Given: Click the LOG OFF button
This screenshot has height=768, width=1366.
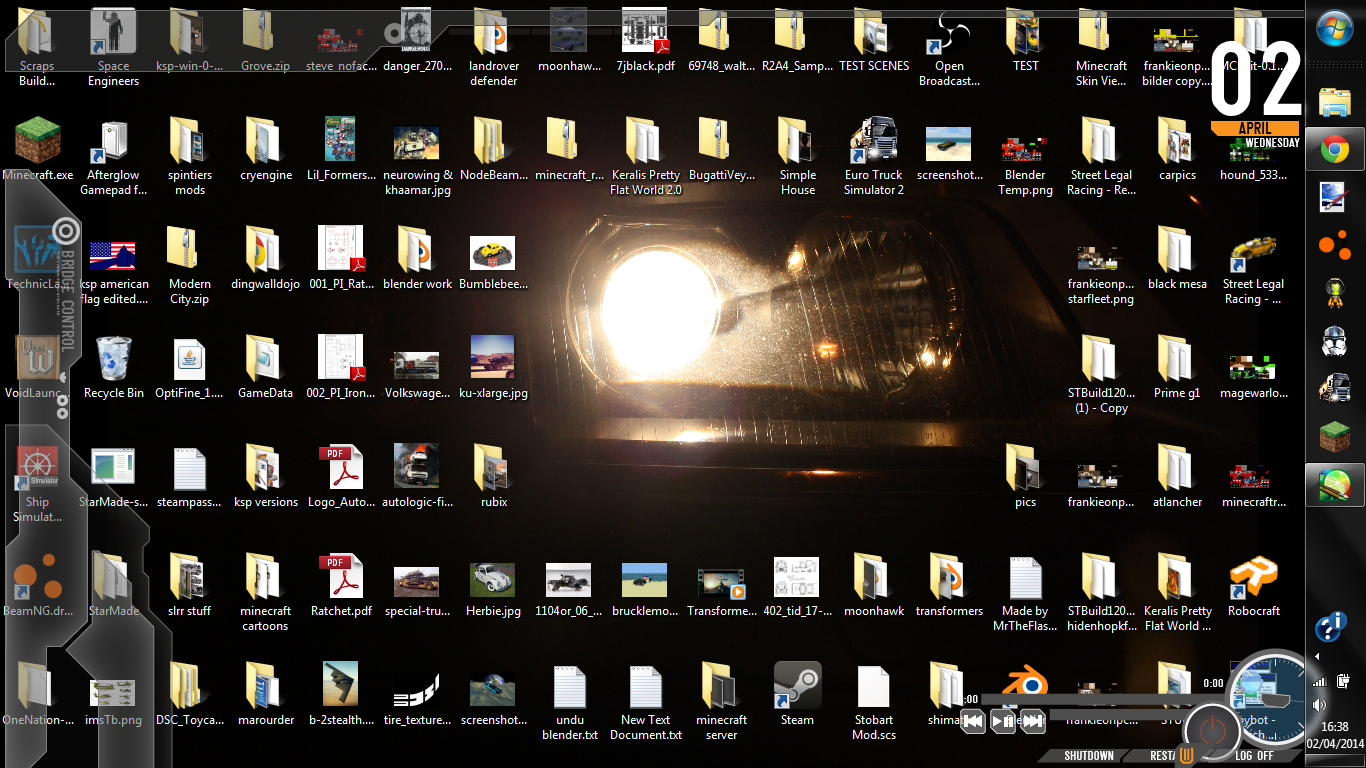Looking at the screenshot, I should pyautogui.click(x=1254, y=756).
